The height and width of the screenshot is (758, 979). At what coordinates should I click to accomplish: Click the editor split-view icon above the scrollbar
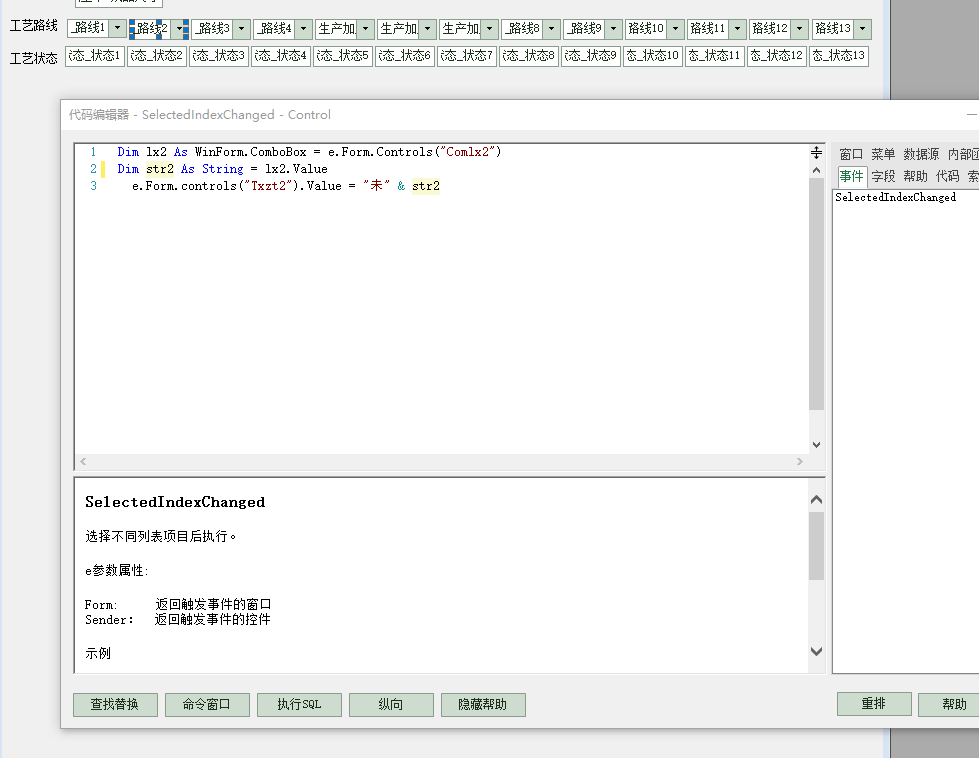click(816, 153)
